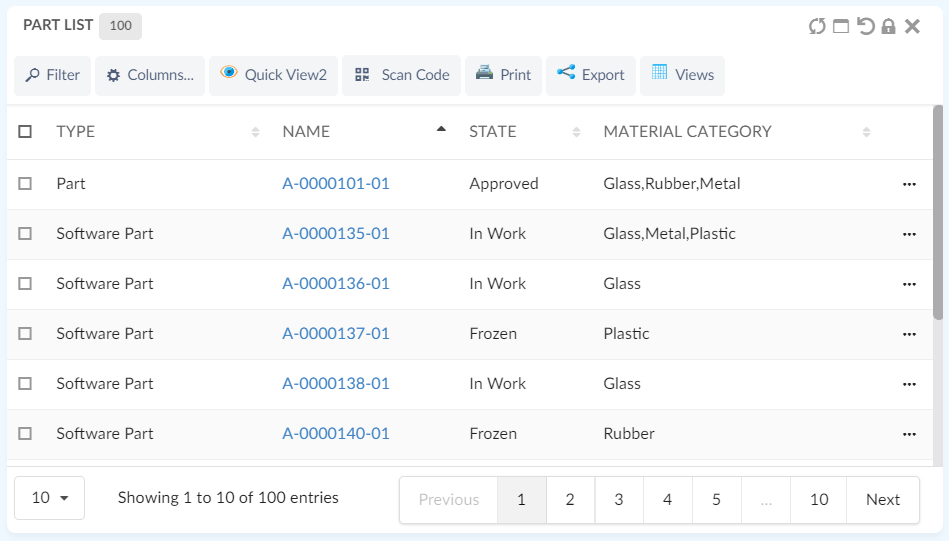This screenshot has height=541, width=949.
Task: Print the part list
Action: click(x=503, y=75)
